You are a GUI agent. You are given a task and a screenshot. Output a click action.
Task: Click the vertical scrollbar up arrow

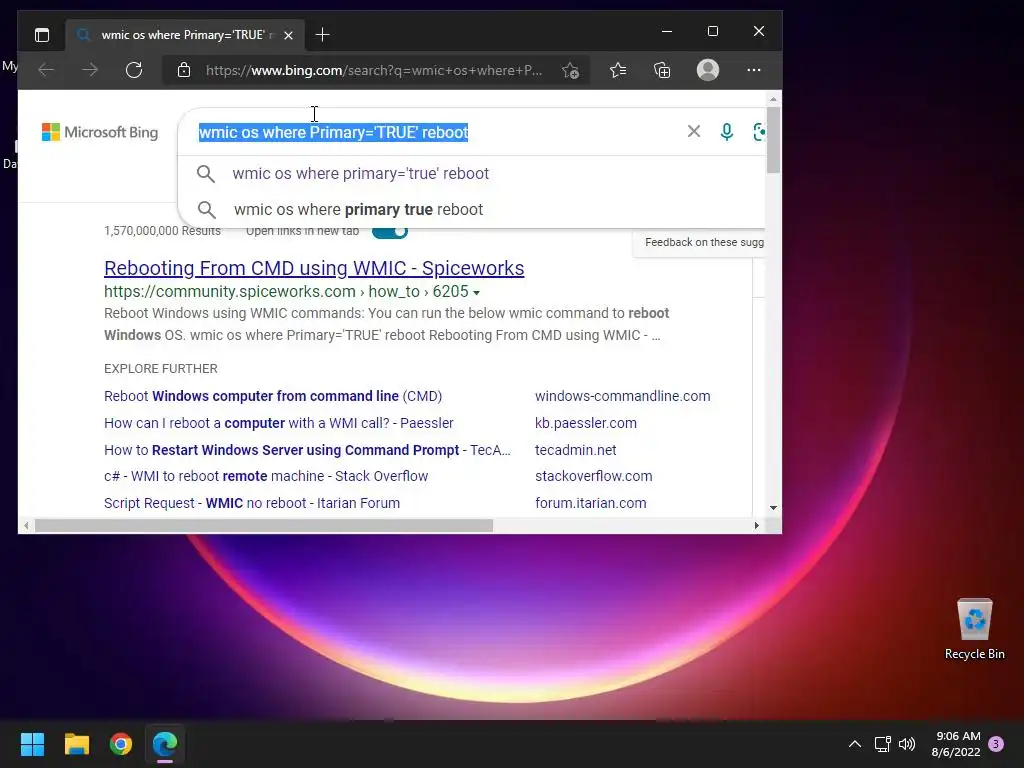(773, 99)
